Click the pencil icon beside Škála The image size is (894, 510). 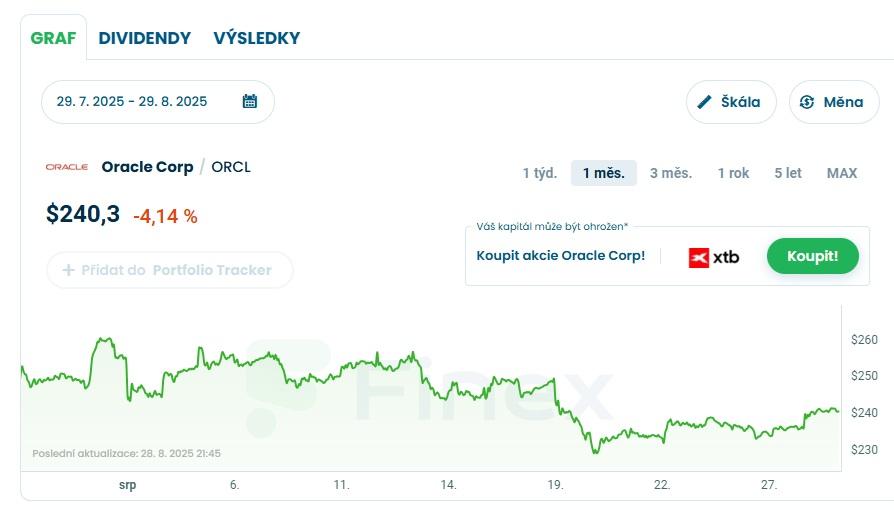(x=704, y=102)
